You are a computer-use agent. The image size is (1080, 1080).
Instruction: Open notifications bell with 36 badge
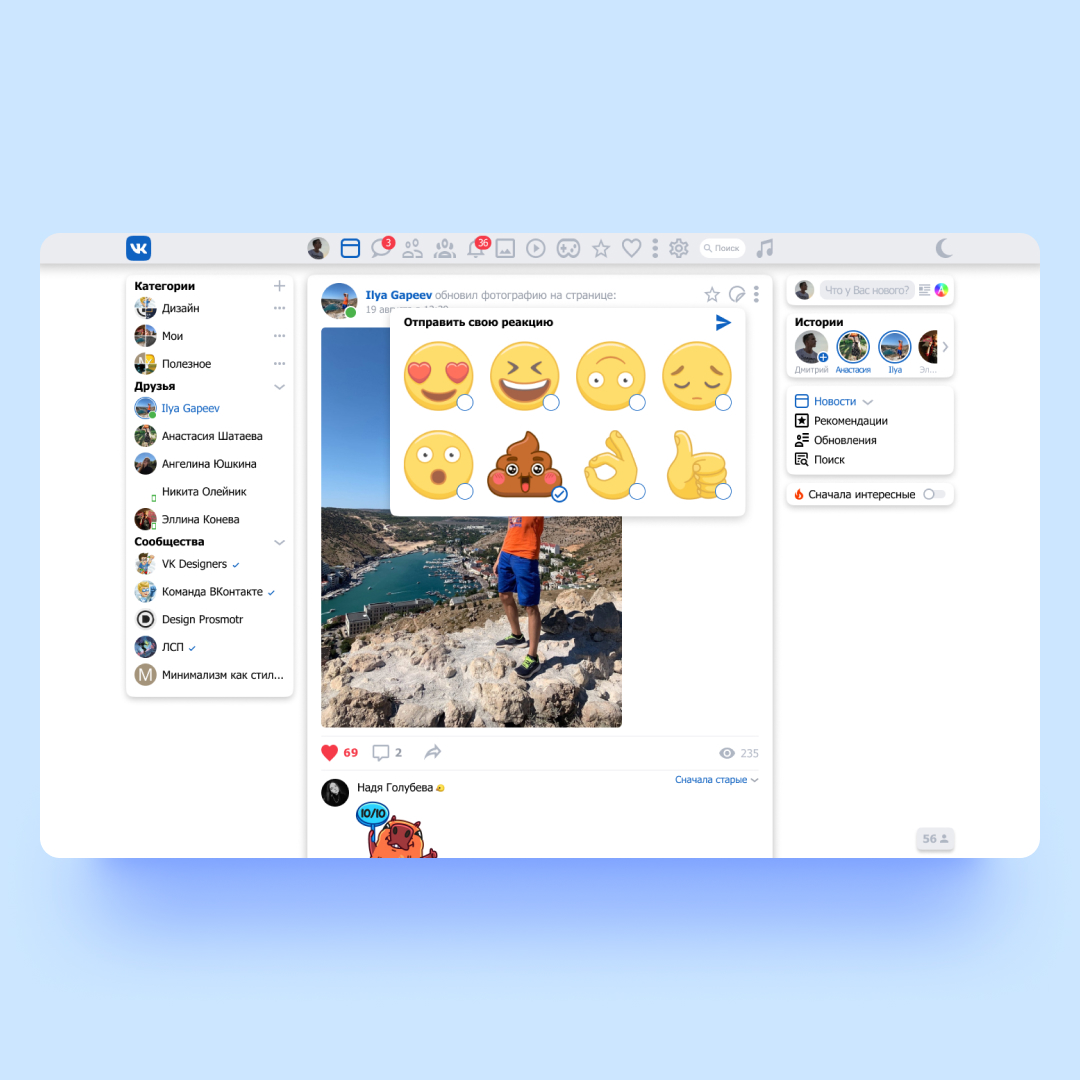pos(477,247)
